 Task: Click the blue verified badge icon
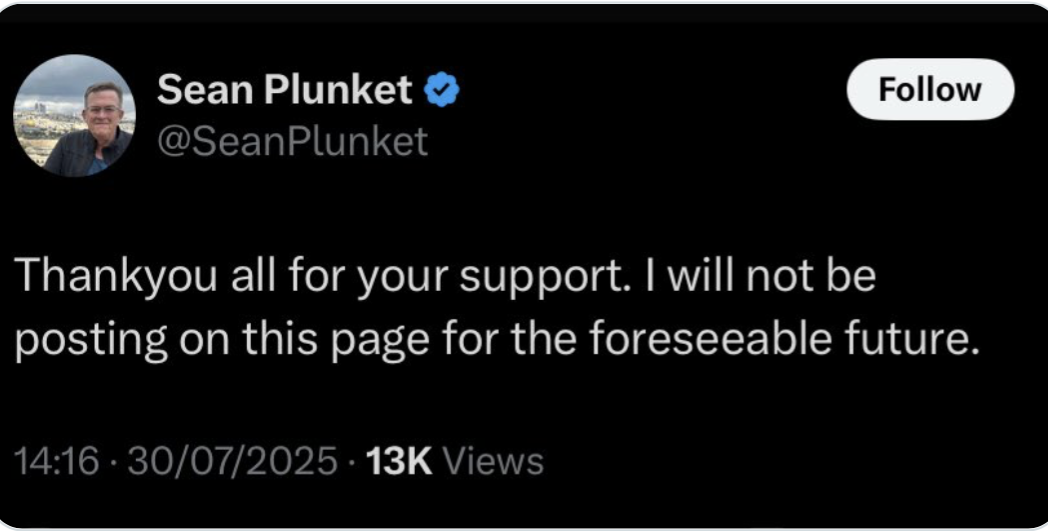point(442,91)
